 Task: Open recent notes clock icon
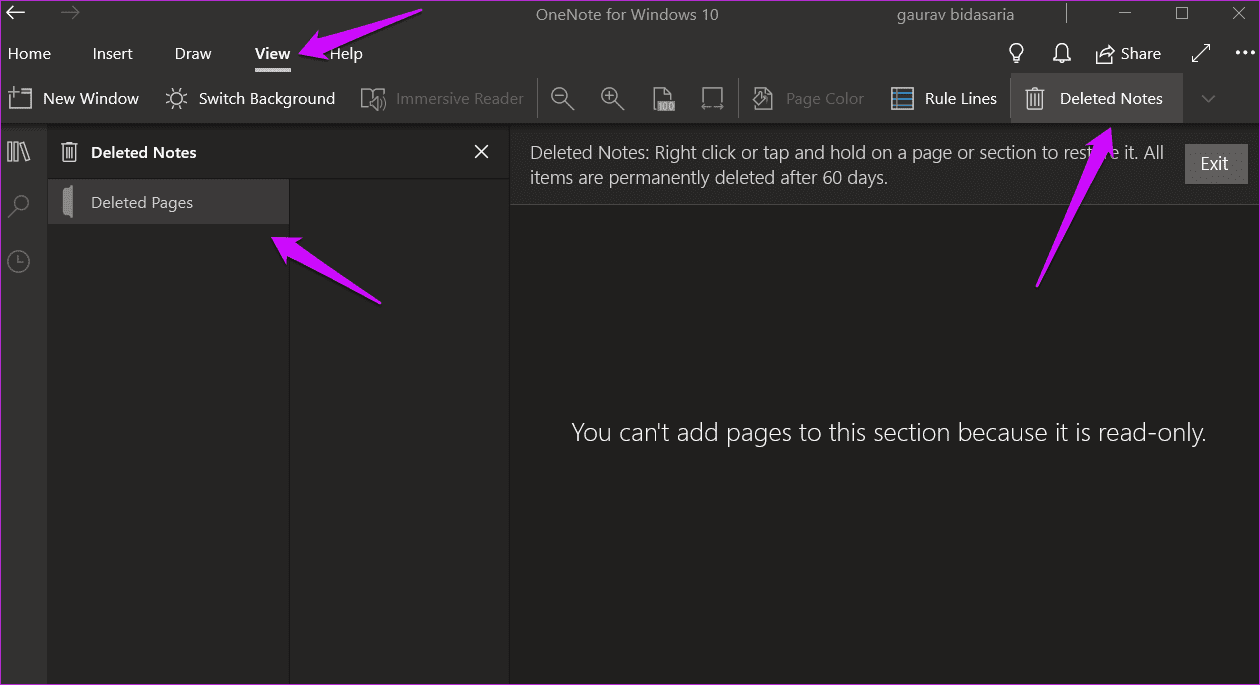click(19, 262)
